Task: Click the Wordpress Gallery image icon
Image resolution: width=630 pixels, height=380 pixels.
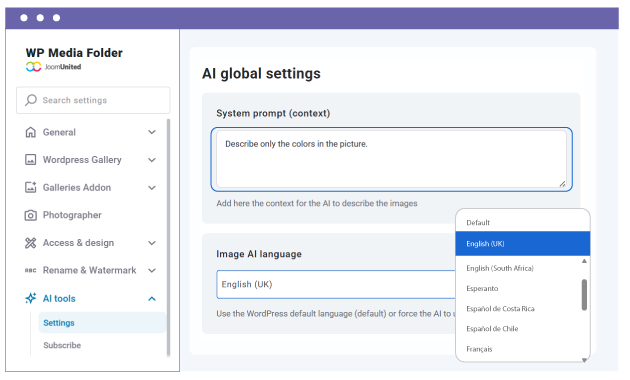Action: click(x=31, y=160)
